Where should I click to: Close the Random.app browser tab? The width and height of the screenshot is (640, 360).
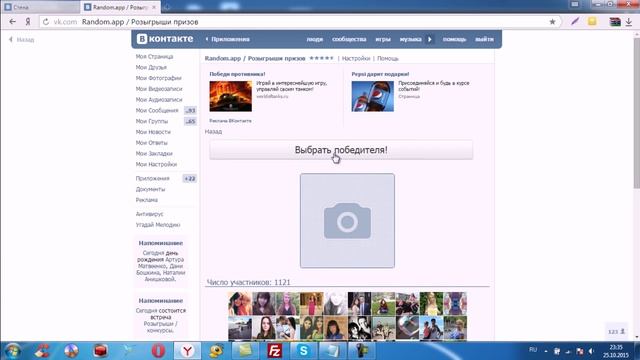pyautogui.click(x=154, y=7)
